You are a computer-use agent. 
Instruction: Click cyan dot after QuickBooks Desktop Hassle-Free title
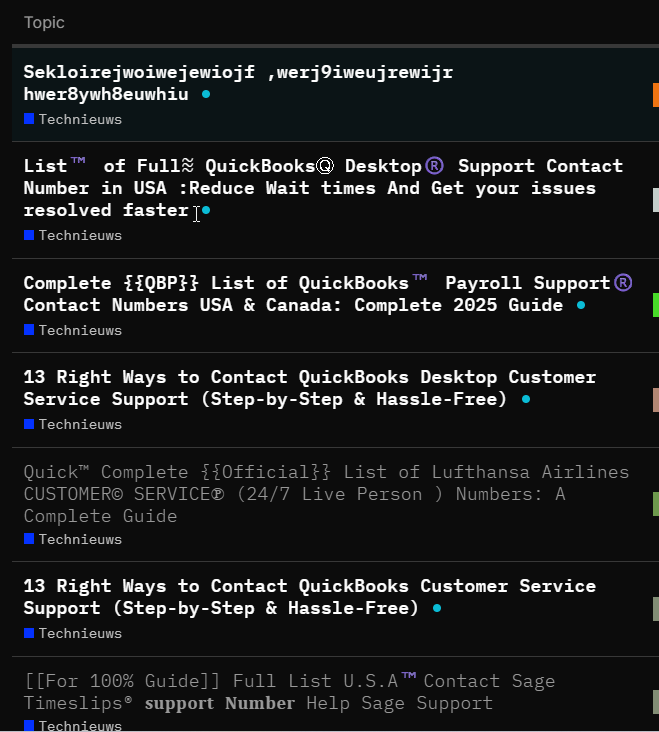[526, 399]
